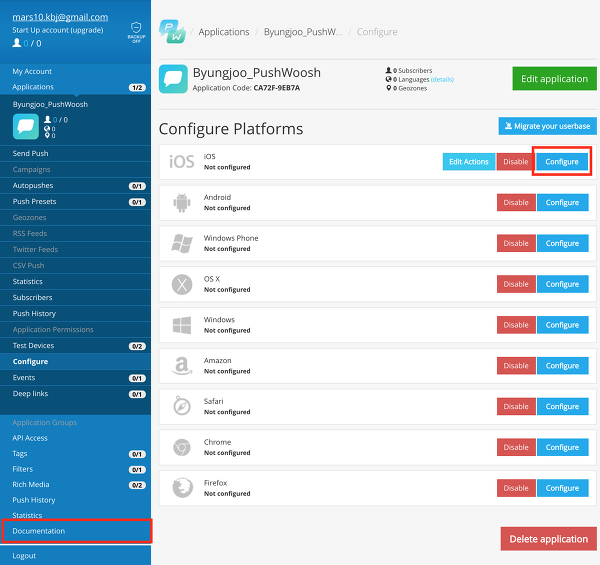Disable the Chrome platform
Image resolution: width=600 pixels, height=565 pixels.
516,448
